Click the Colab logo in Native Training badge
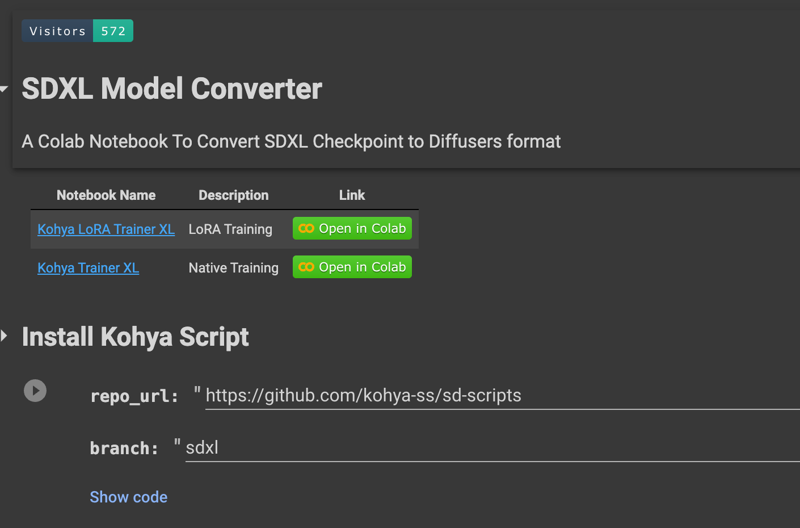Screen dimensions: 800x528 (x=306, y=267)
